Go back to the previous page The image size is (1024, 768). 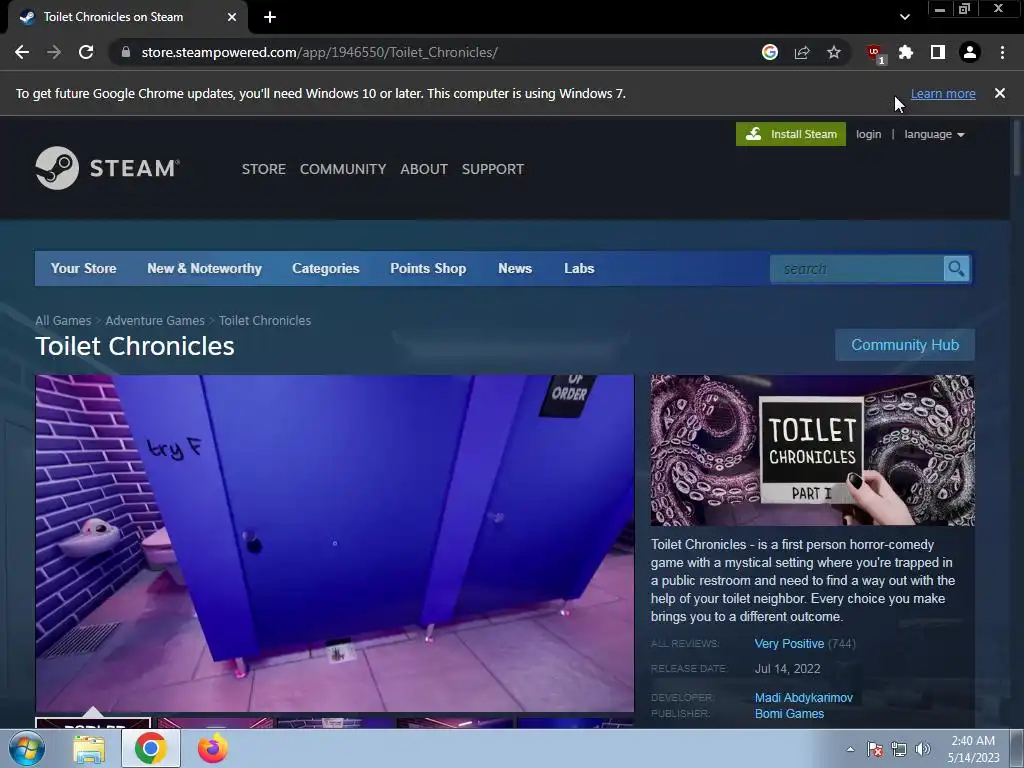click(x=22, y=52)
